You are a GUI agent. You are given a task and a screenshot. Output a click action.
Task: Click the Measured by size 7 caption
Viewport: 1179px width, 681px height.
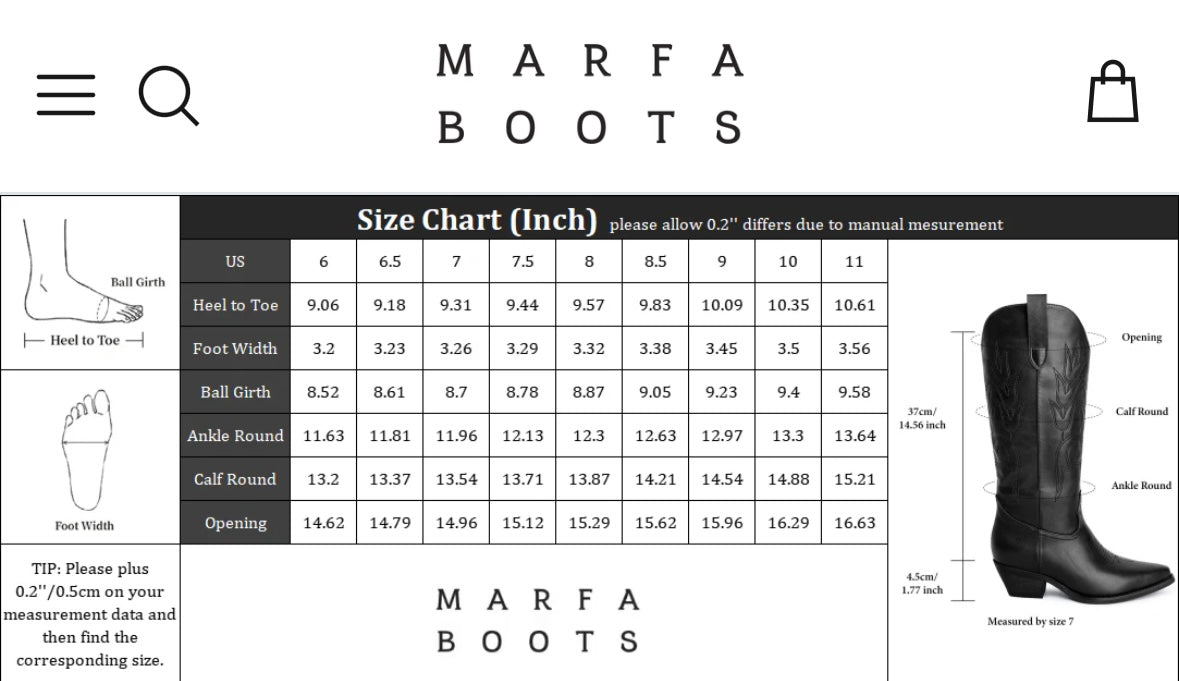tap(1030, 622)
